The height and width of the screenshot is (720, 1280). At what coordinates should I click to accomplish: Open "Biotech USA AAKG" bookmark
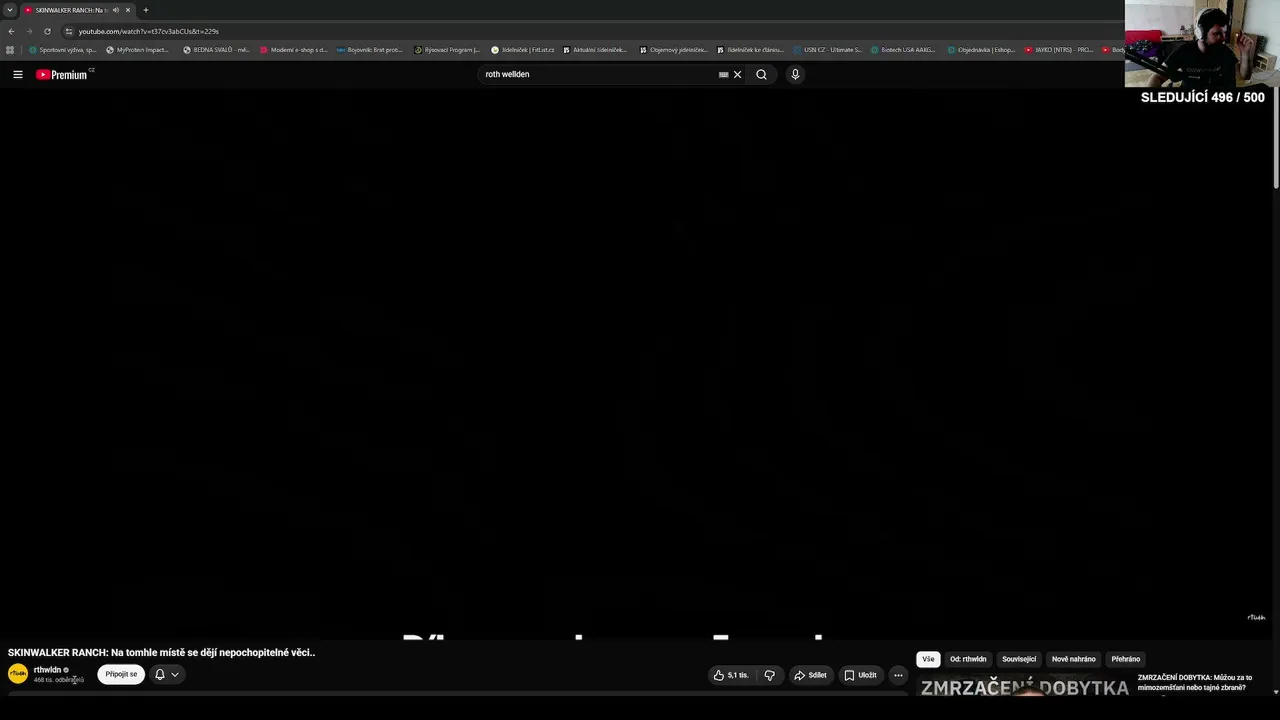(903, 49)
